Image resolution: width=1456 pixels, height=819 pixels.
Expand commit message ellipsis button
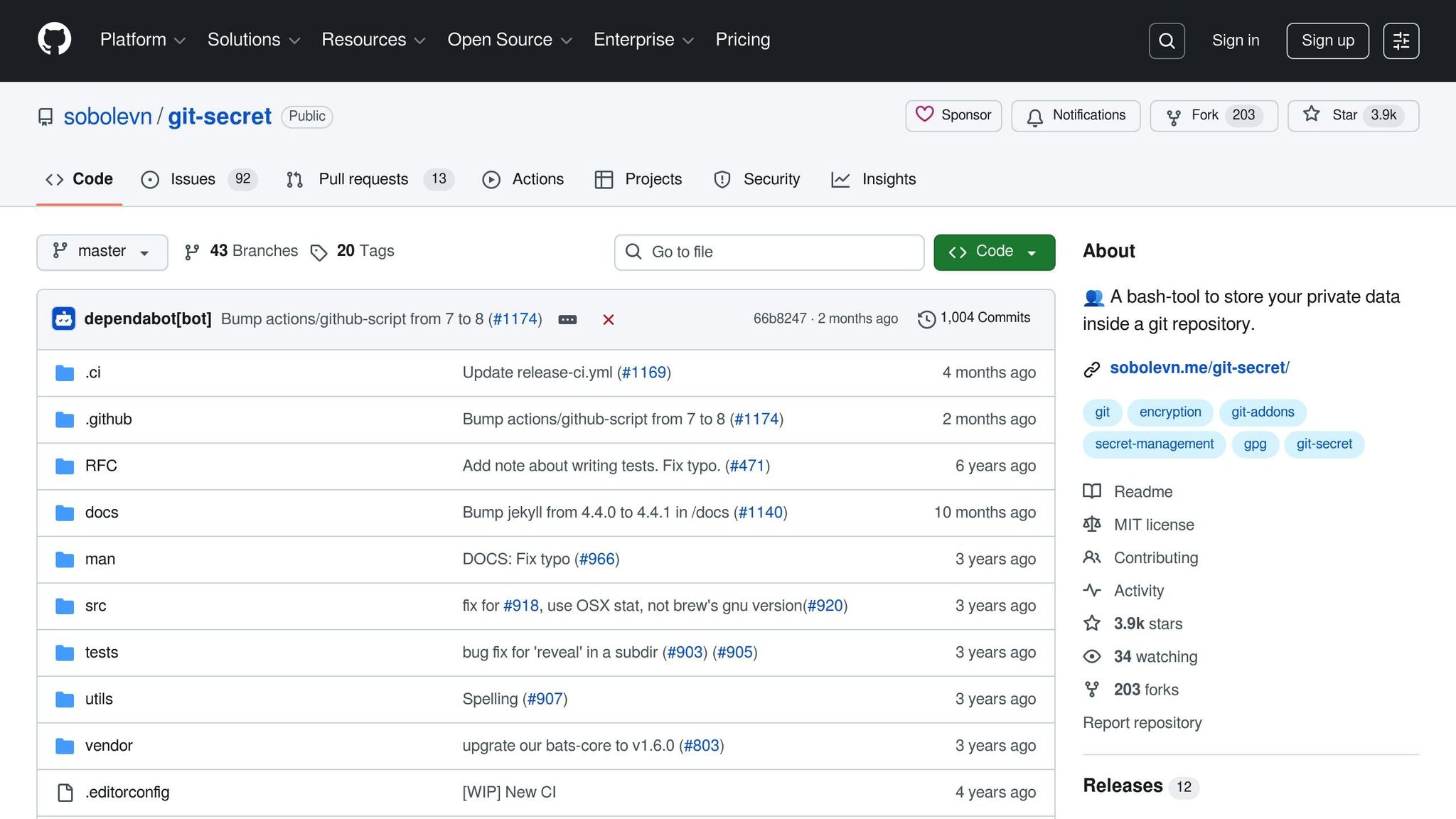pos(567,320)
